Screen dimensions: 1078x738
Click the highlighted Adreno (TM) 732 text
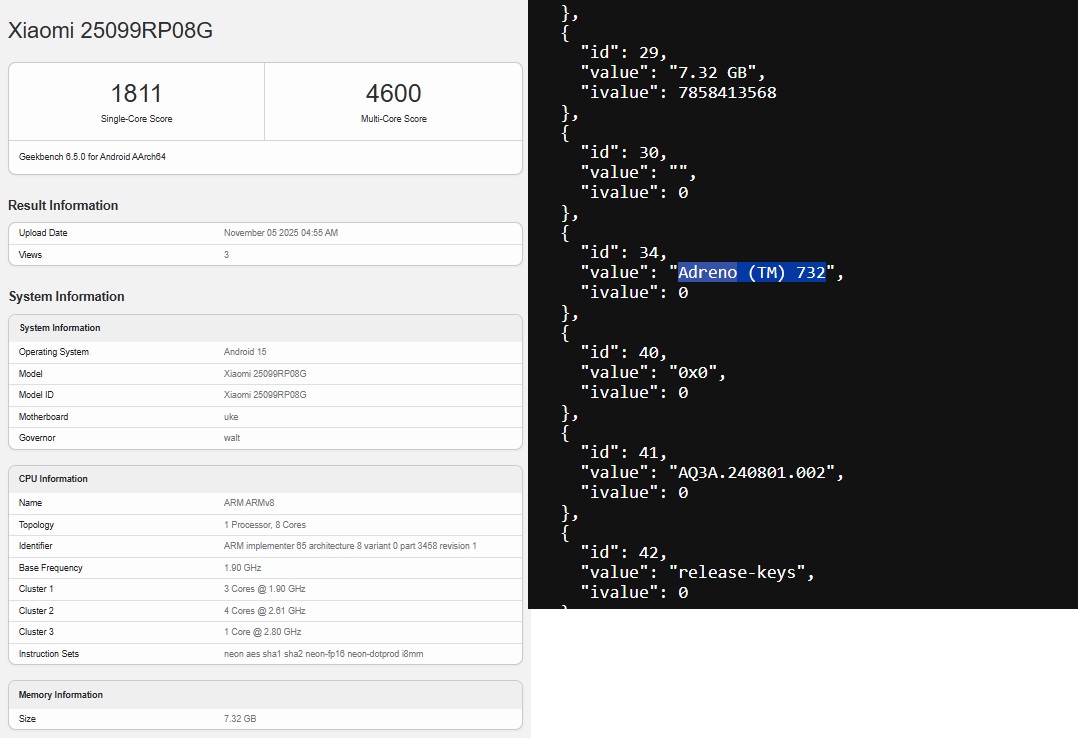coord(752,273)
